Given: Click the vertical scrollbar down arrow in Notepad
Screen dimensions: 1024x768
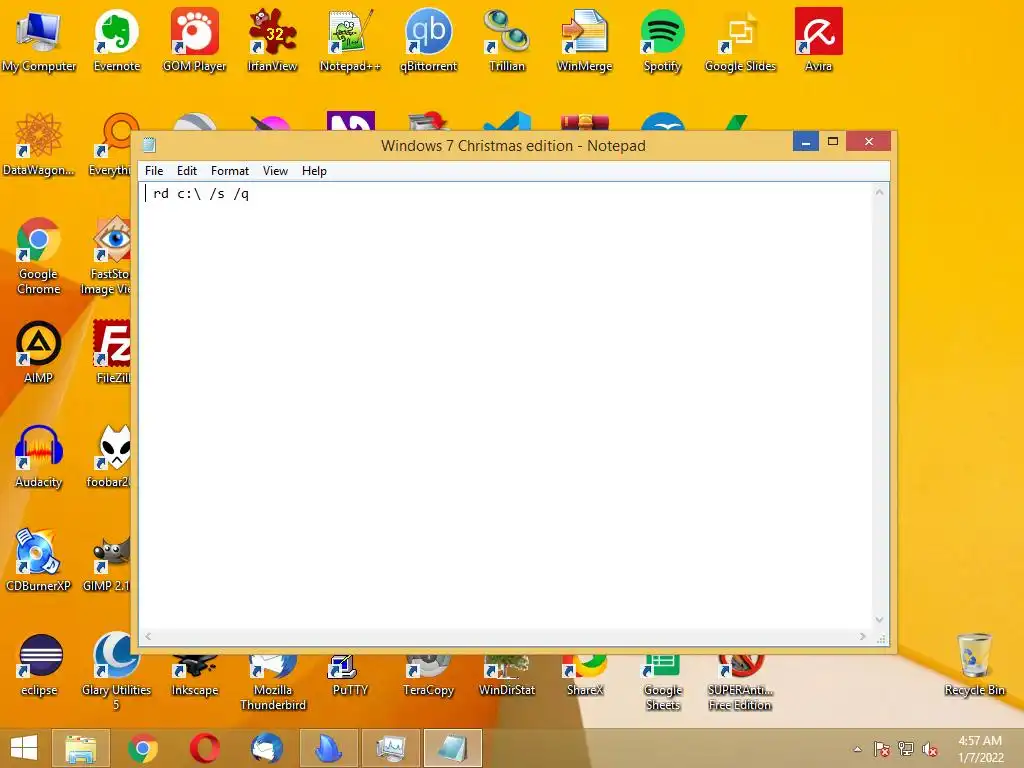Looking at the screenshot, I should [880, 620].
